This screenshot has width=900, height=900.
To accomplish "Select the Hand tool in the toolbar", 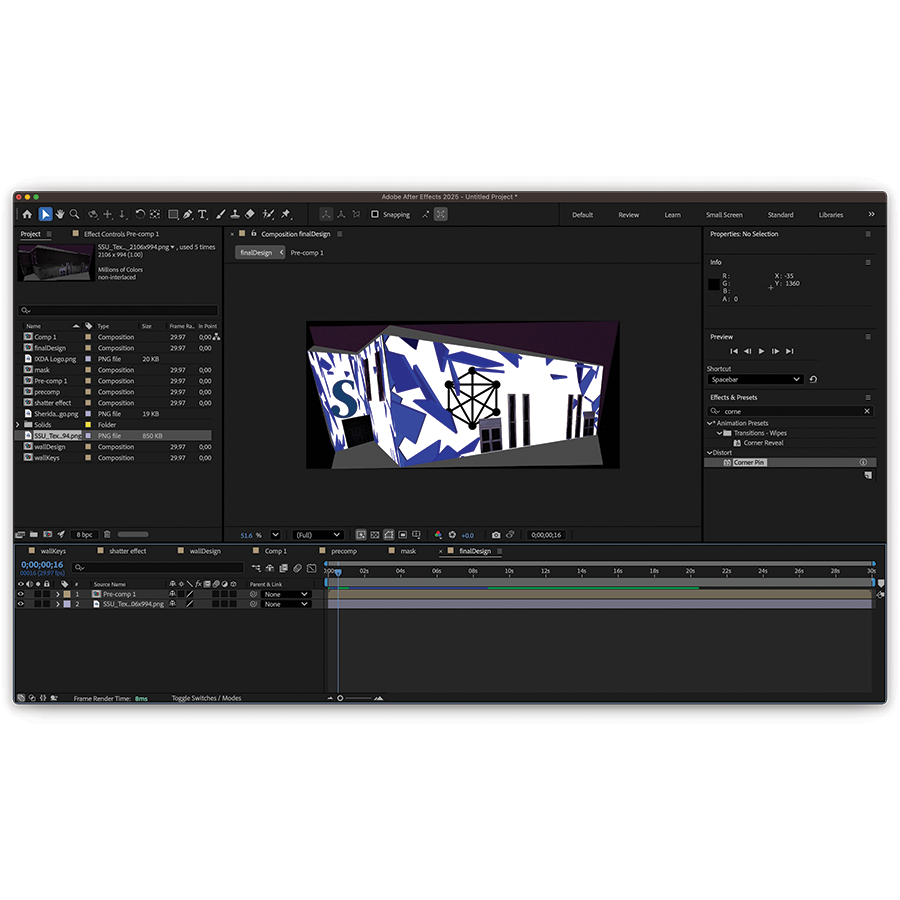I will click(x=60, y=213).
